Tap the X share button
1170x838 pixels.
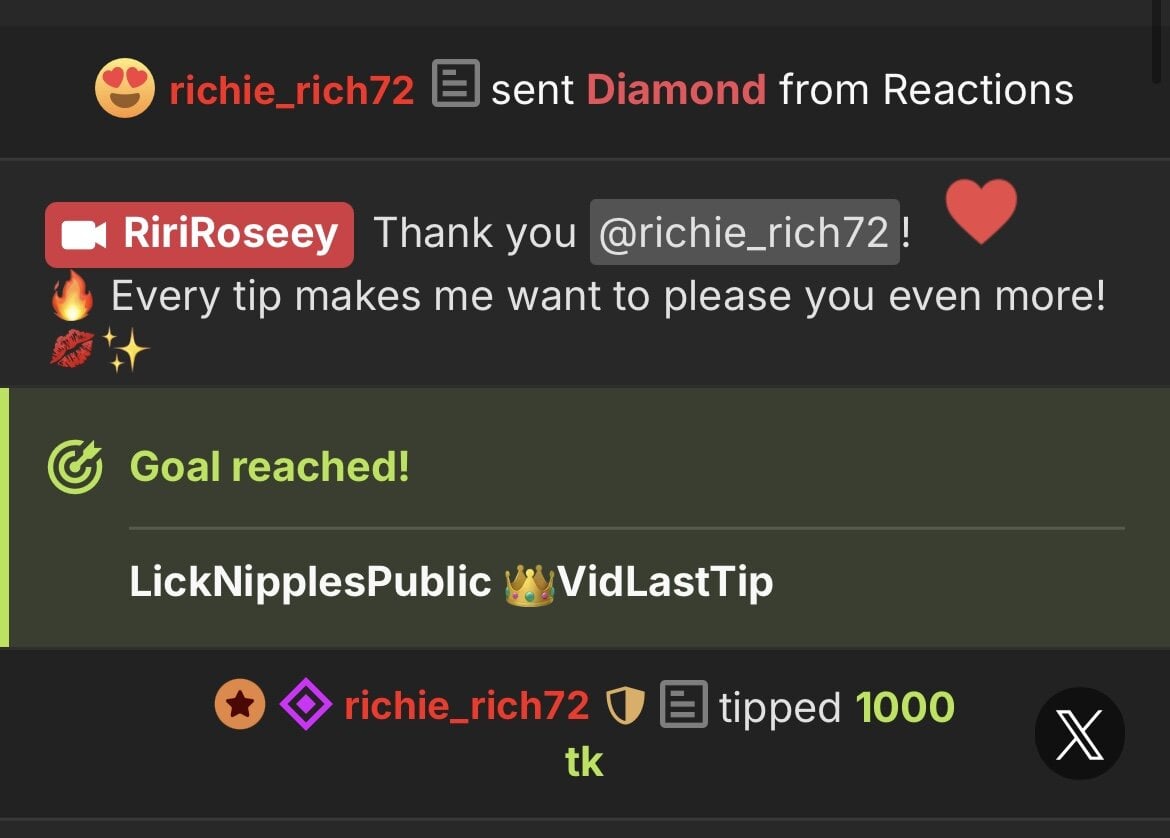(x=1080, y=734)
